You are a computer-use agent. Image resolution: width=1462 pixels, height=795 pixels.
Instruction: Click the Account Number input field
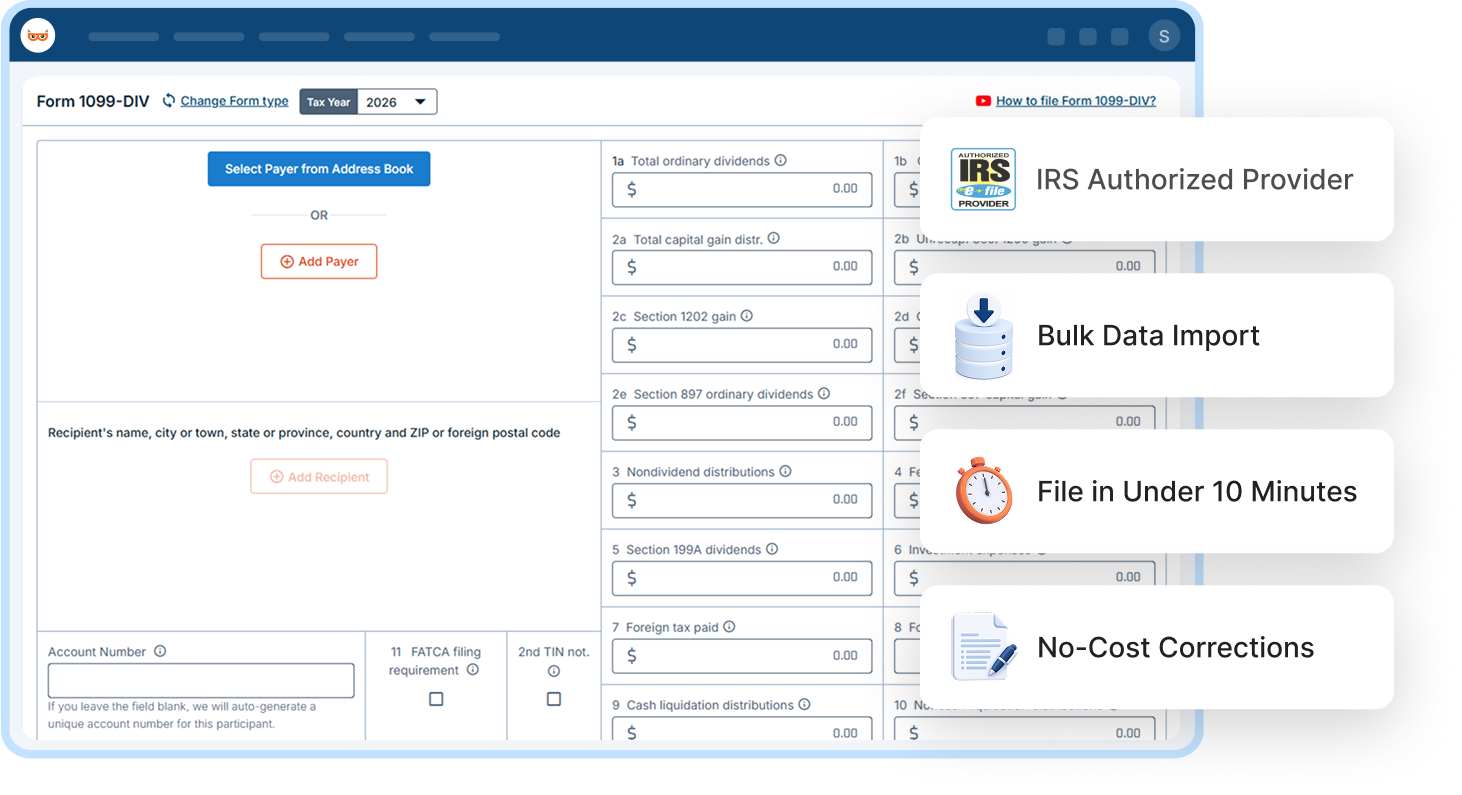[x=201, y=680]
